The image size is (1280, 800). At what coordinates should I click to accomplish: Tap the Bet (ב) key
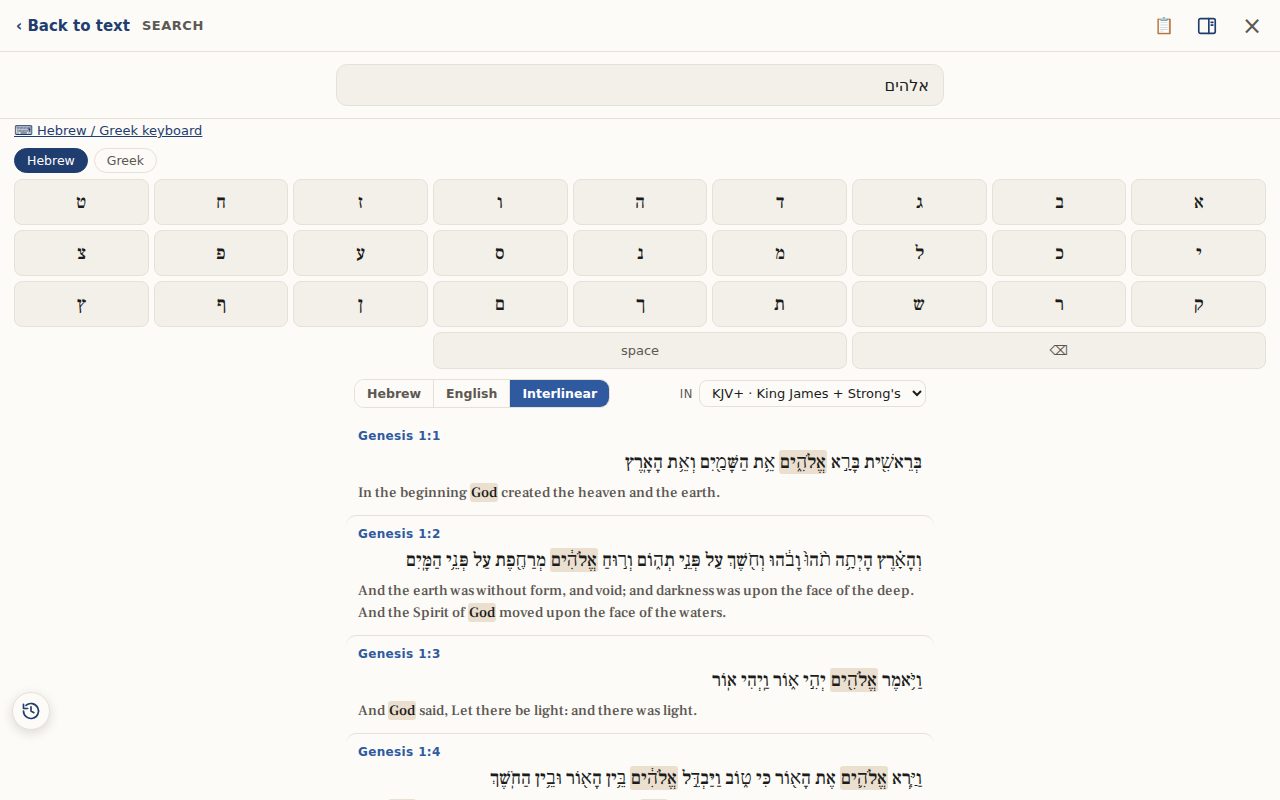tap(1059, 202)
